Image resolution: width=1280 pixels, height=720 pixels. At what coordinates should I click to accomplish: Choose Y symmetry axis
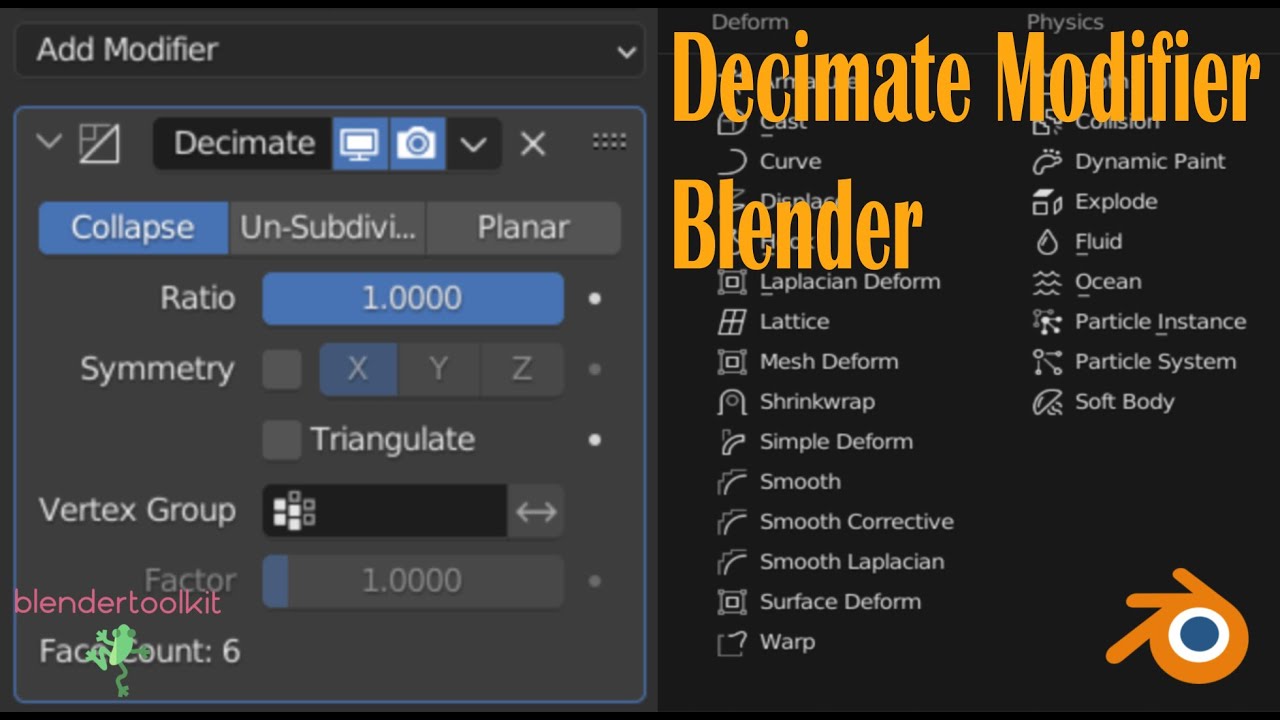439,369
